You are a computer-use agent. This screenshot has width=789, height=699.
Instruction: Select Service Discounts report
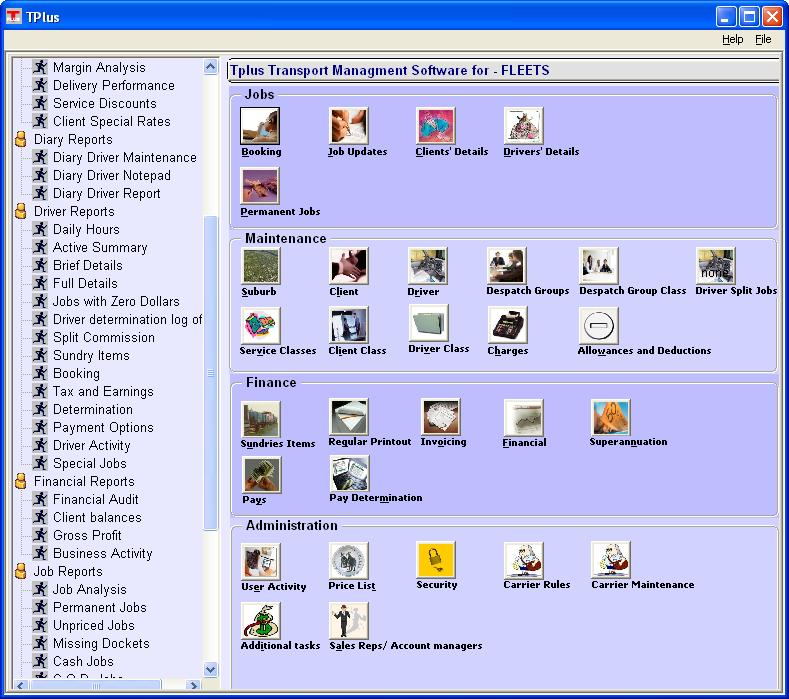coord(105,103)
